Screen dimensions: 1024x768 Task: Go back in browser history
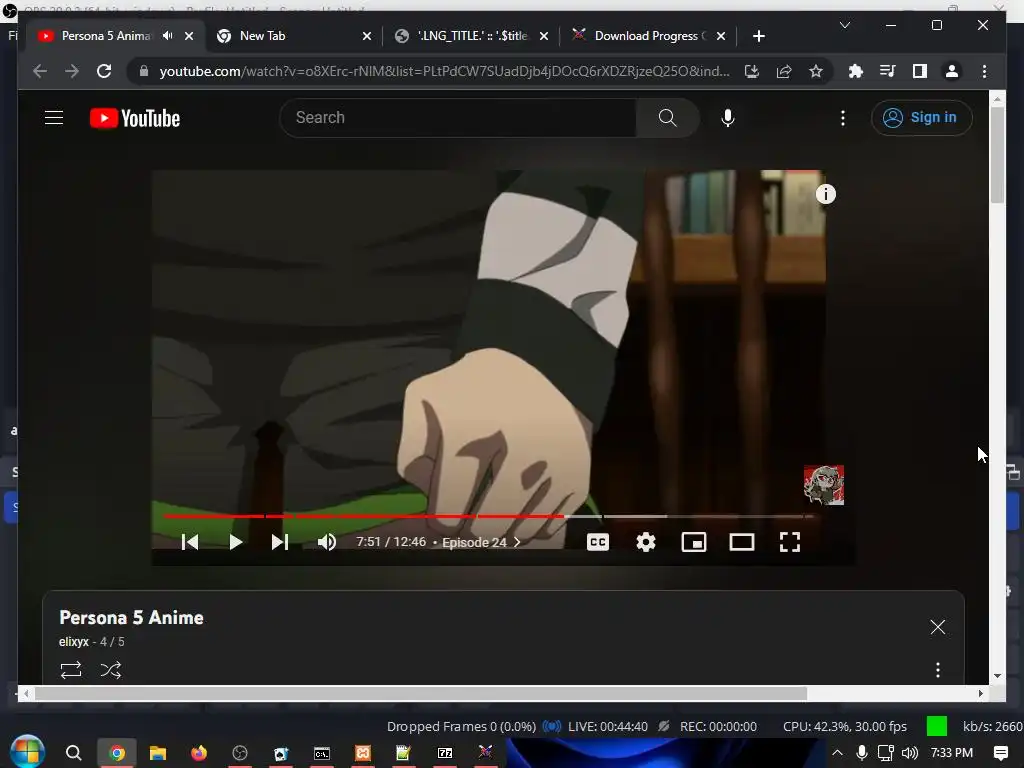click(x=40, y=71)
